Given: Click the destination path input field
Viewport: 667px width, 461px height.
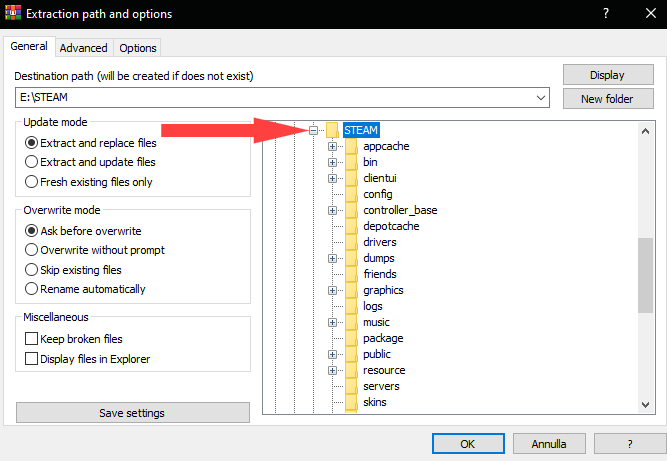Looking at the screenshot, I should coord(282,98).
